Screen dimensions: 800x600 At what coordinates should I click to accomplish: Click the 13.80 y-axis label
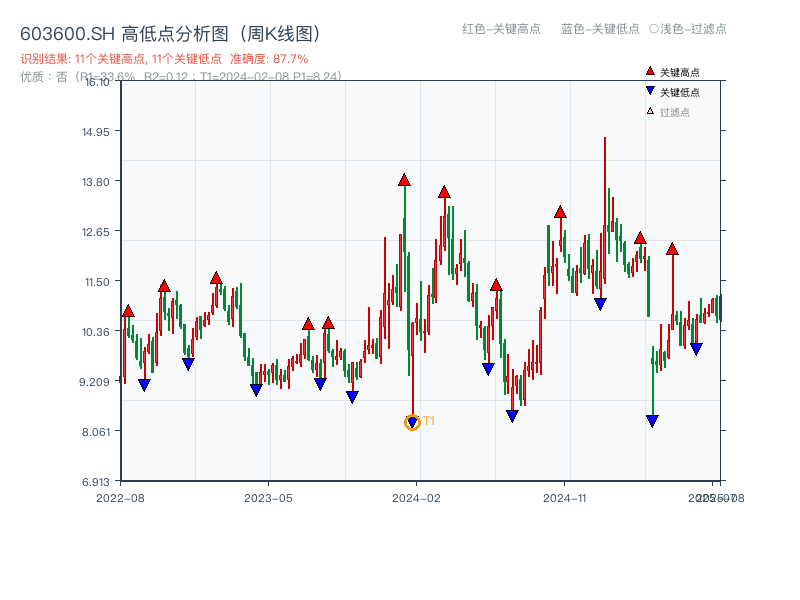coord(95,182)
